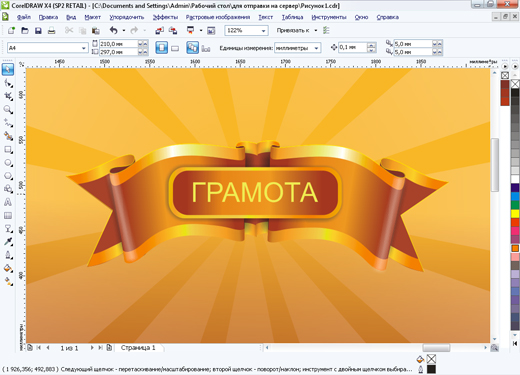This screenshot has width=520, height=375.
Task: Open the Таблица menu
Action: click(x=292, y=17)
